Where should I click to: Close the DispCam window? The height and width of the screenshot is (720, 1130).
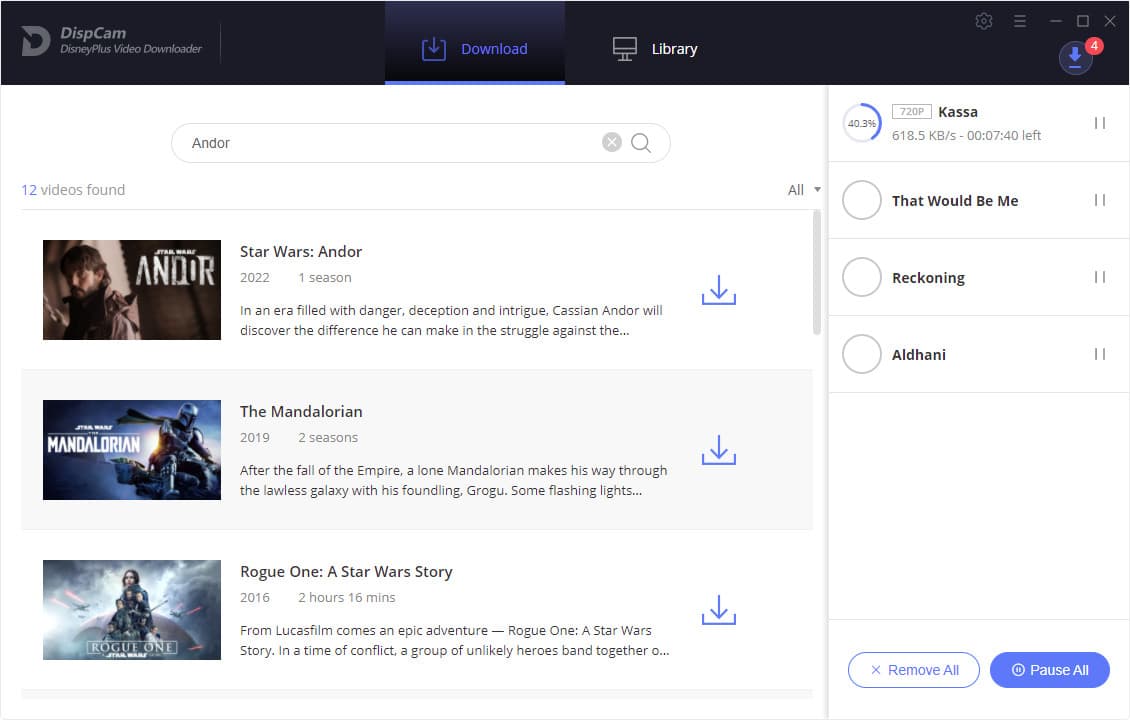tap(1110, 21)
